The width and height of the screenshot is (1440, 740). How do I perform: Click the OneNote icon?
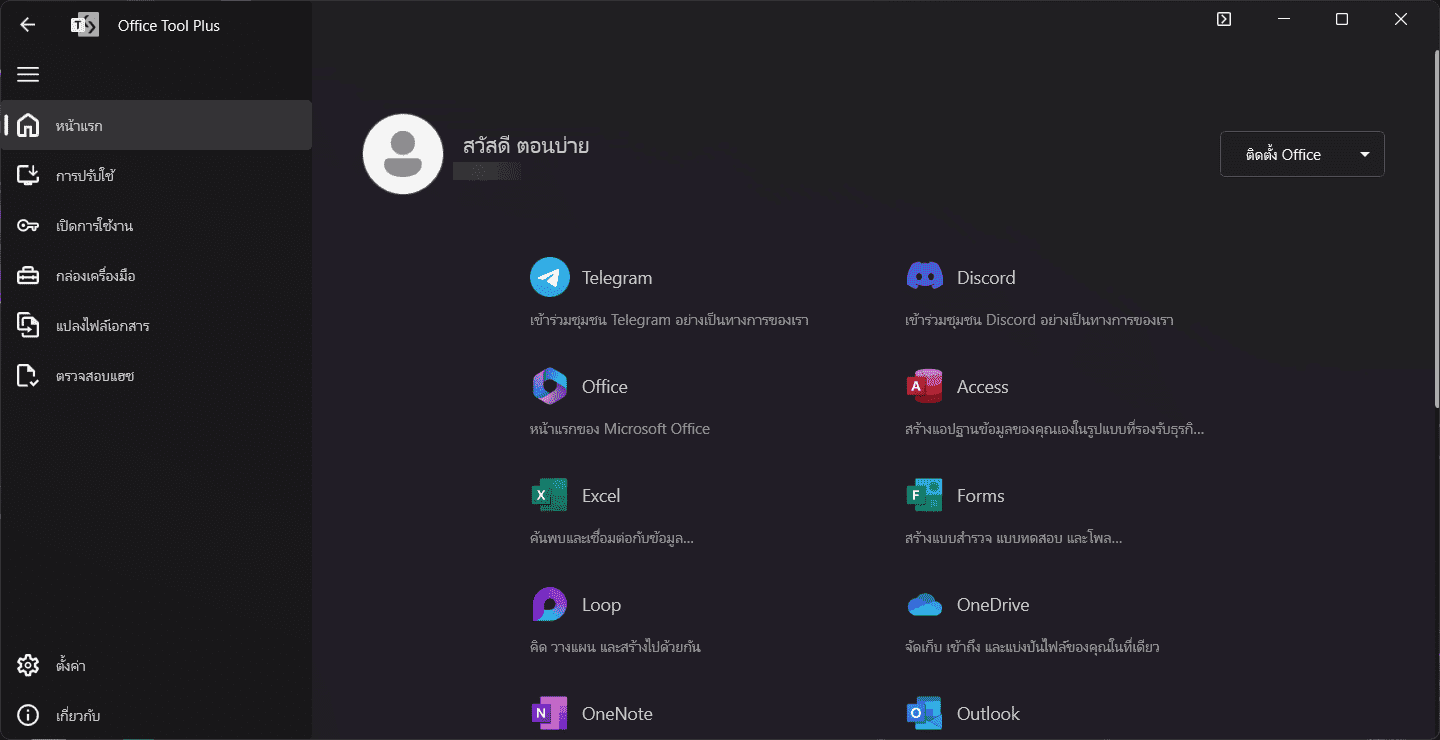(x=550, y=714)
